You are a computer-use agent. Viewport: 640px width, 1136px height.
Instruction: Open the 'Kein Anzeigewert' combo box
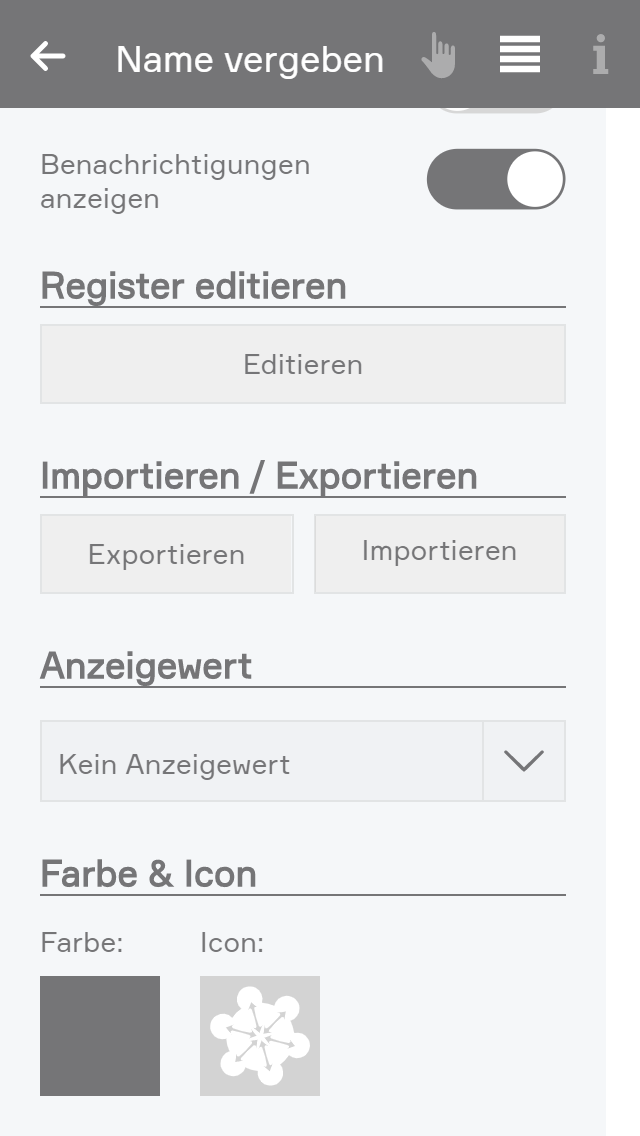(x=262, y=762)
